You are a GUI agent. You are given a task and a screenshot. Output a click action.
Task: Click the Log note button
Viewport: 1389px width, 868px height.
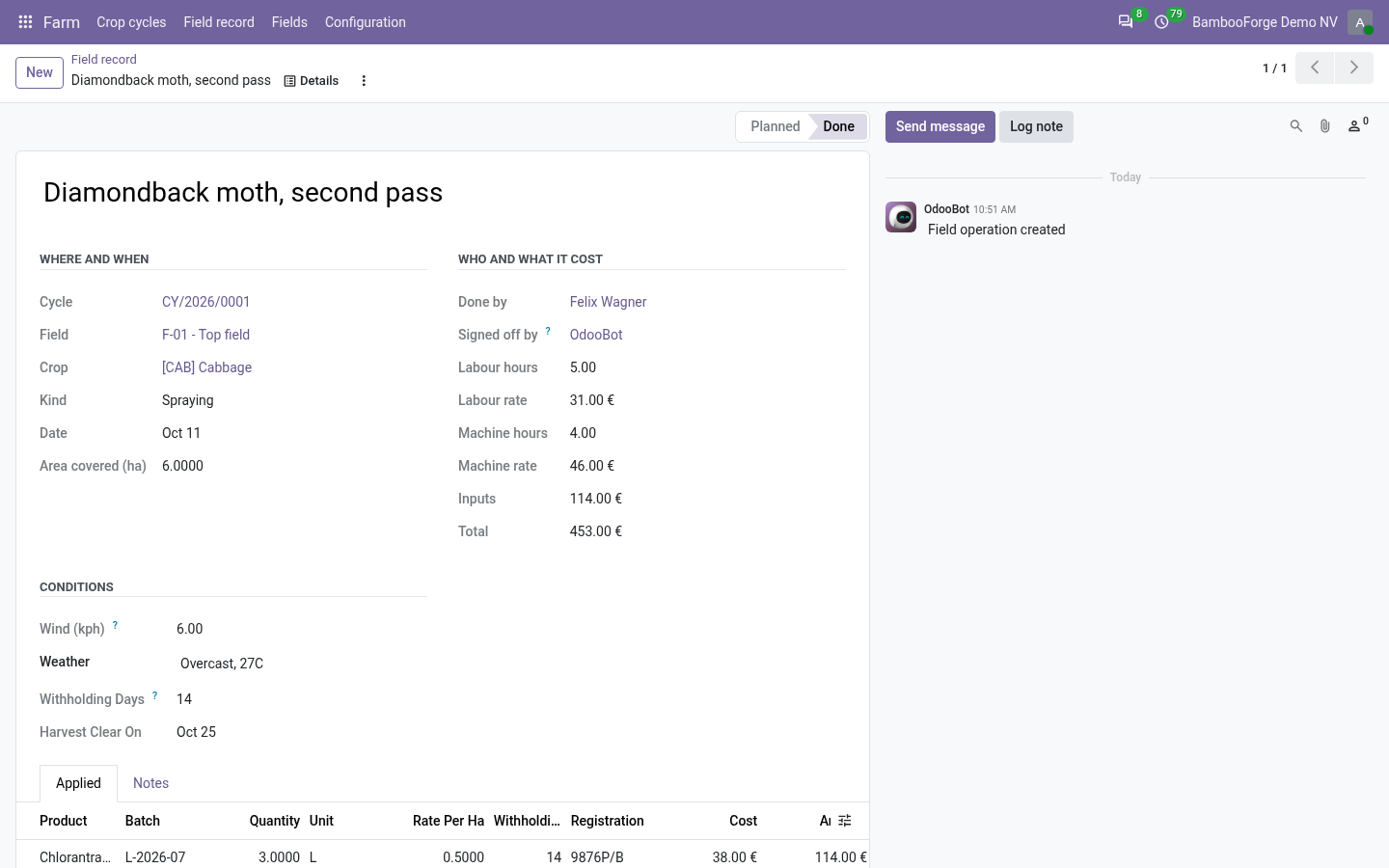1036,126
